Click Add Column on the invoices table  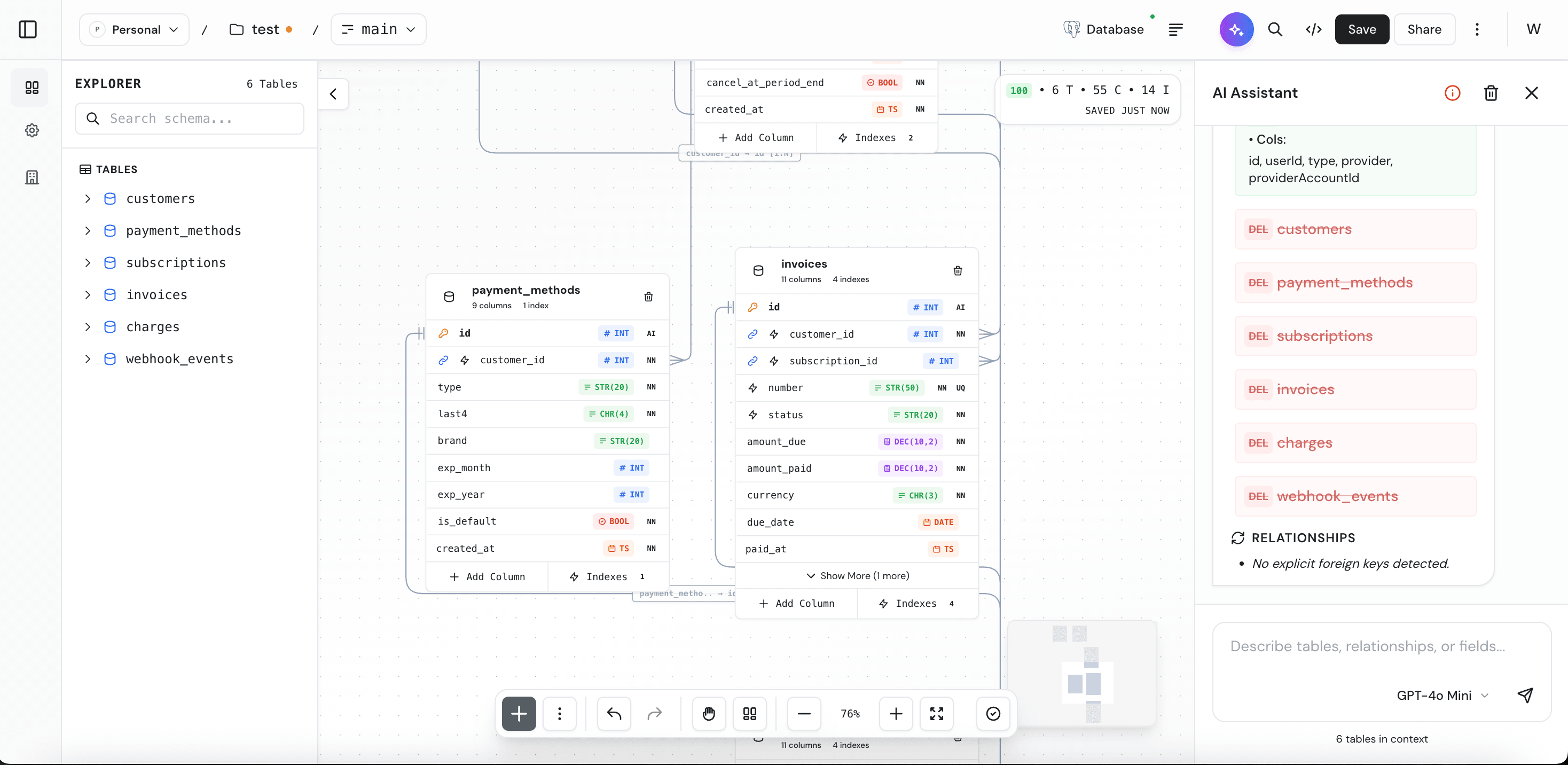pos(797,603)
